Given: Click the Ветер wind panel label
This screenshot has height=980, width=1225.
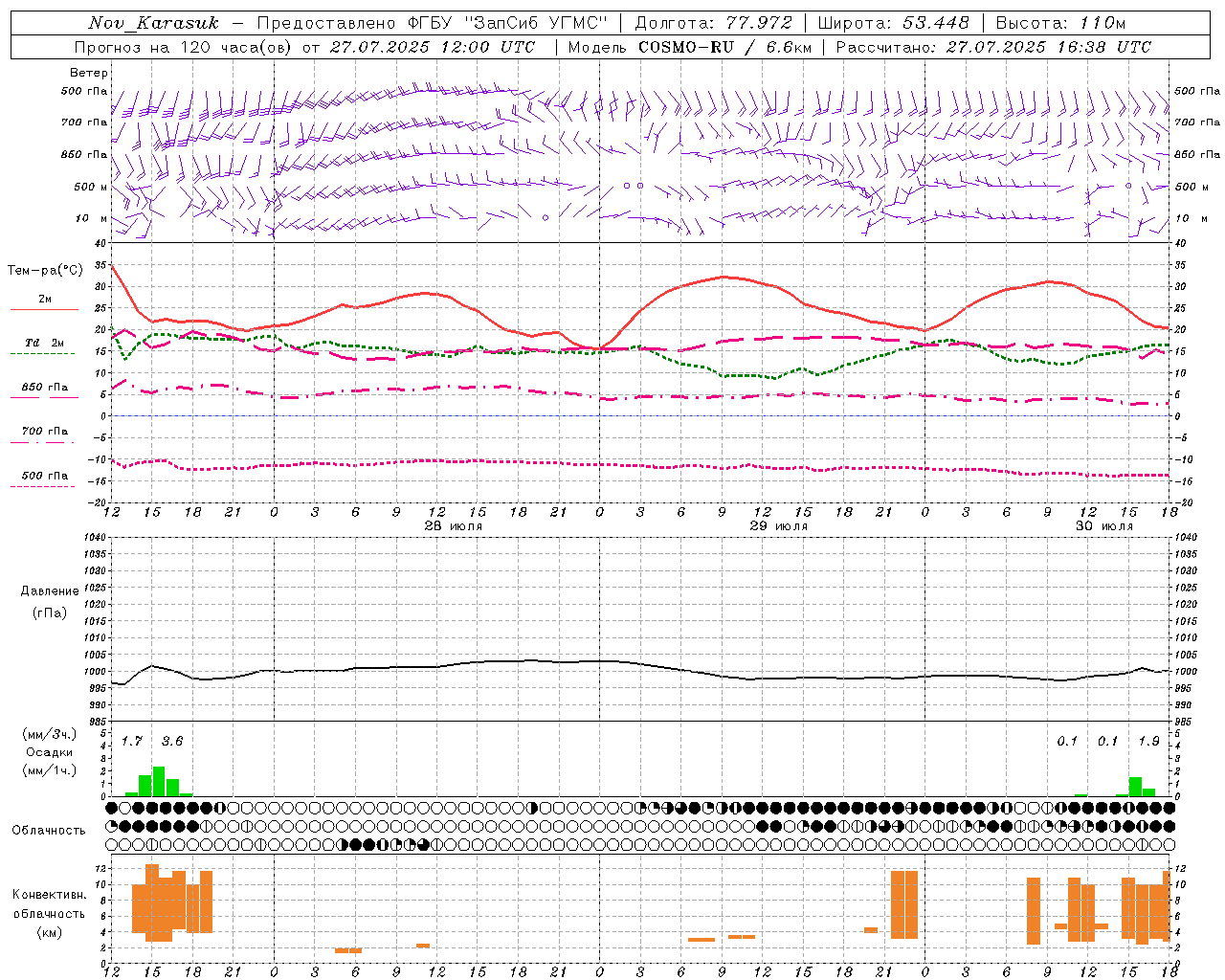Looking at the screenshot, I should pyautogui.click(x=89, y=73).
